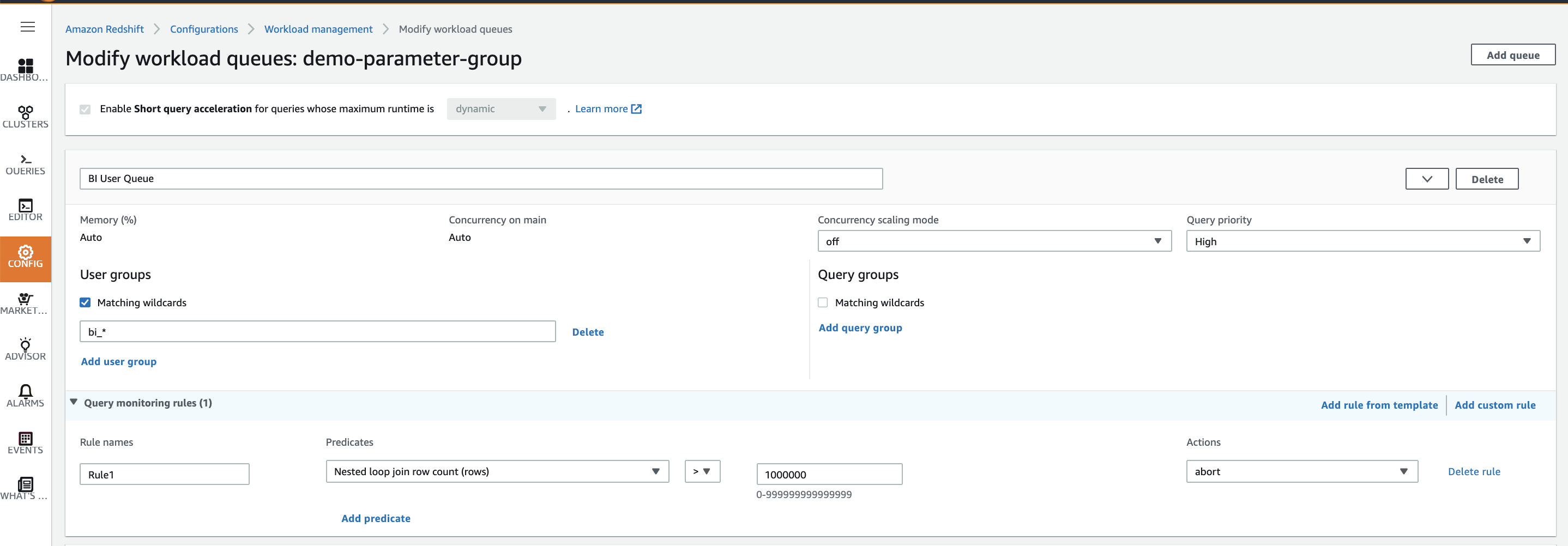Click Add predicate link
The width and height of the screenshot is (1568, 546).
coord(376,518)
